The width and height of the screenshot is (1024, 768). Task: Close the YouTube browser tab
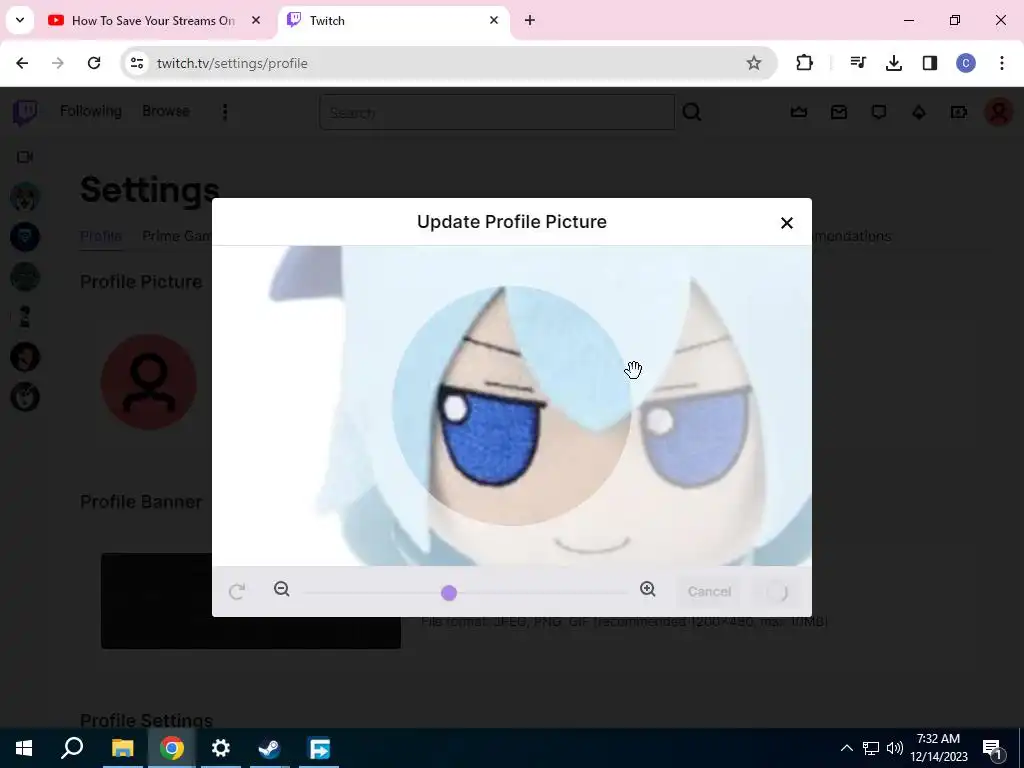click(x=256, y=20)
